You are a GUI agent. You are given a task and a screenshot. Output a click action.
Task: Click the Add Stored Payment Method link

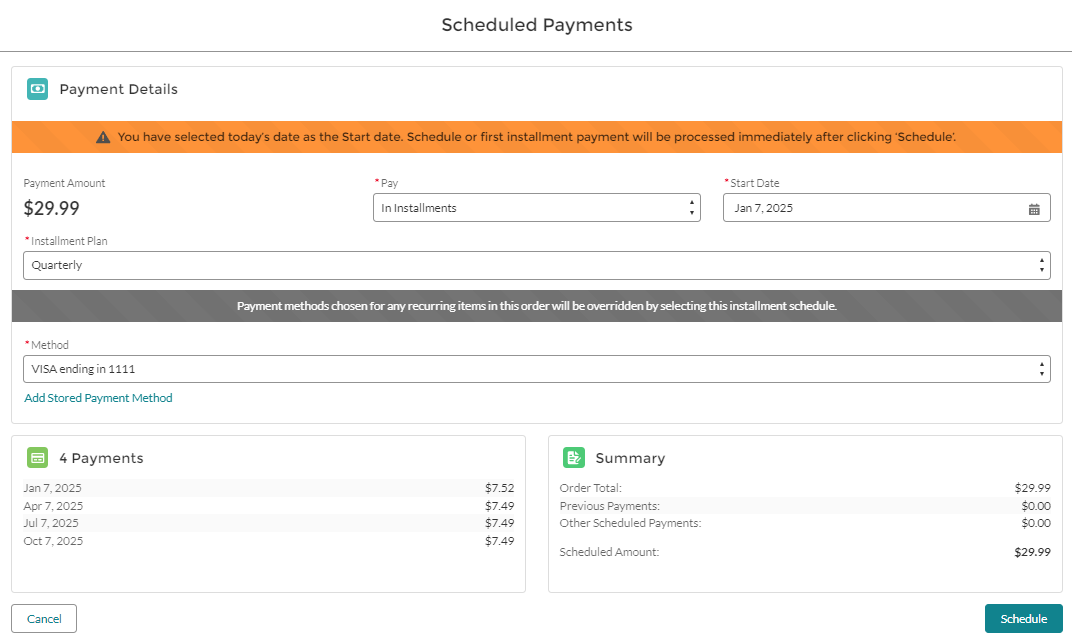(98, 398)
